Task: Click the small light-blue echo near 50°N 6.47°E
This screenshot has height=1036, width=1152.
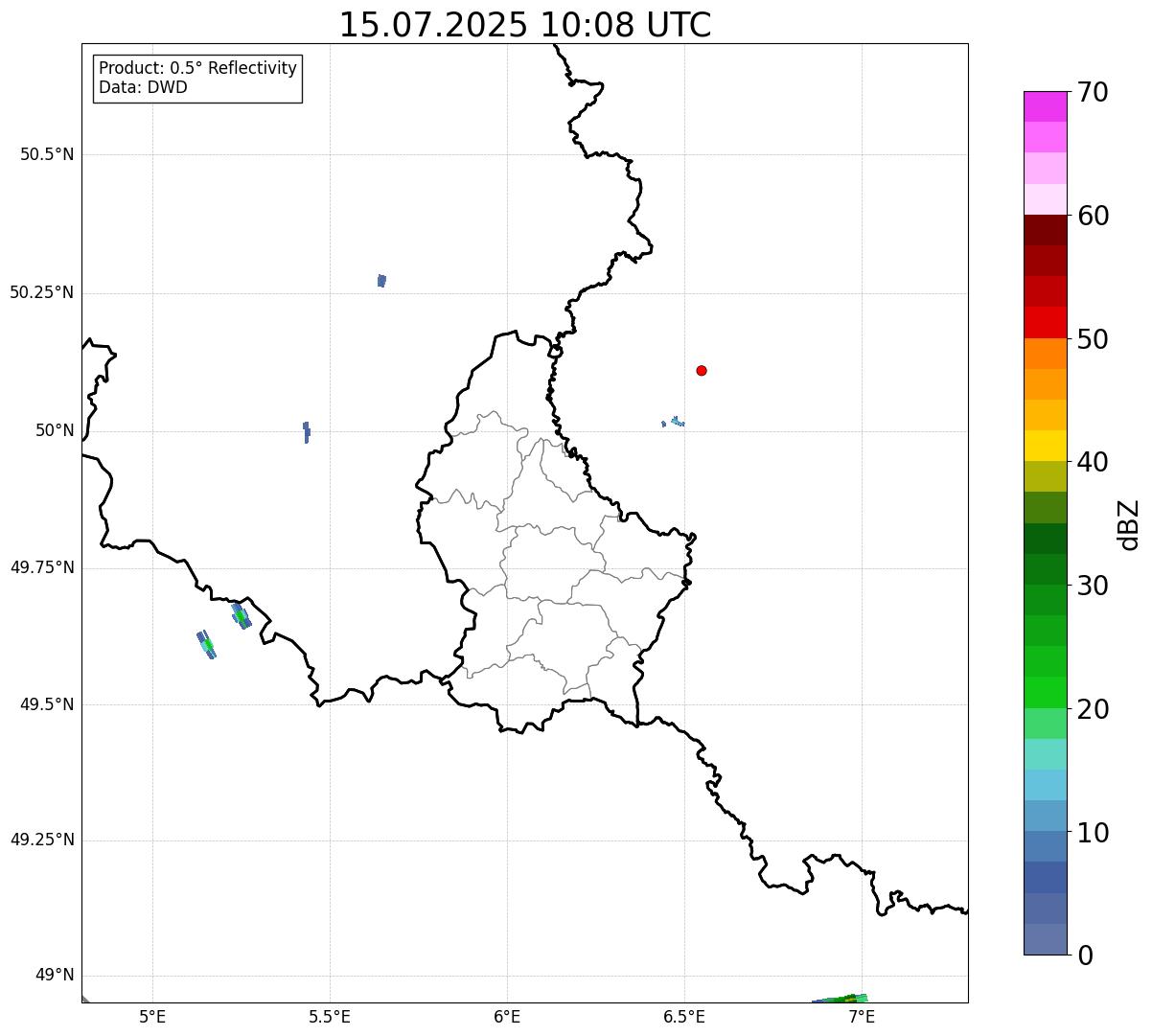Action: tap(677, 421)
